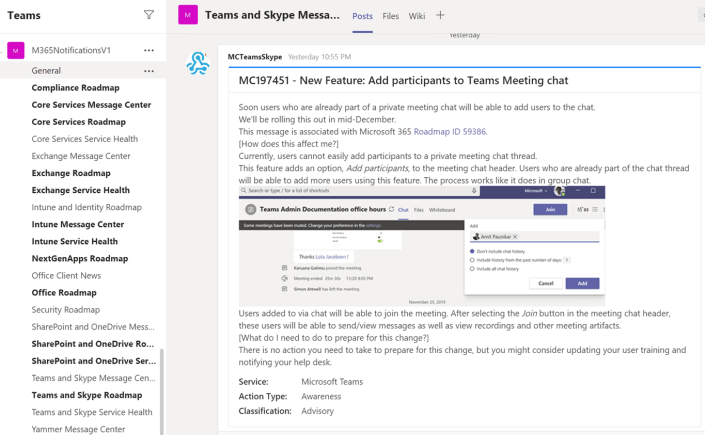Add a new tab with plus icon

[x=440, y=16]
